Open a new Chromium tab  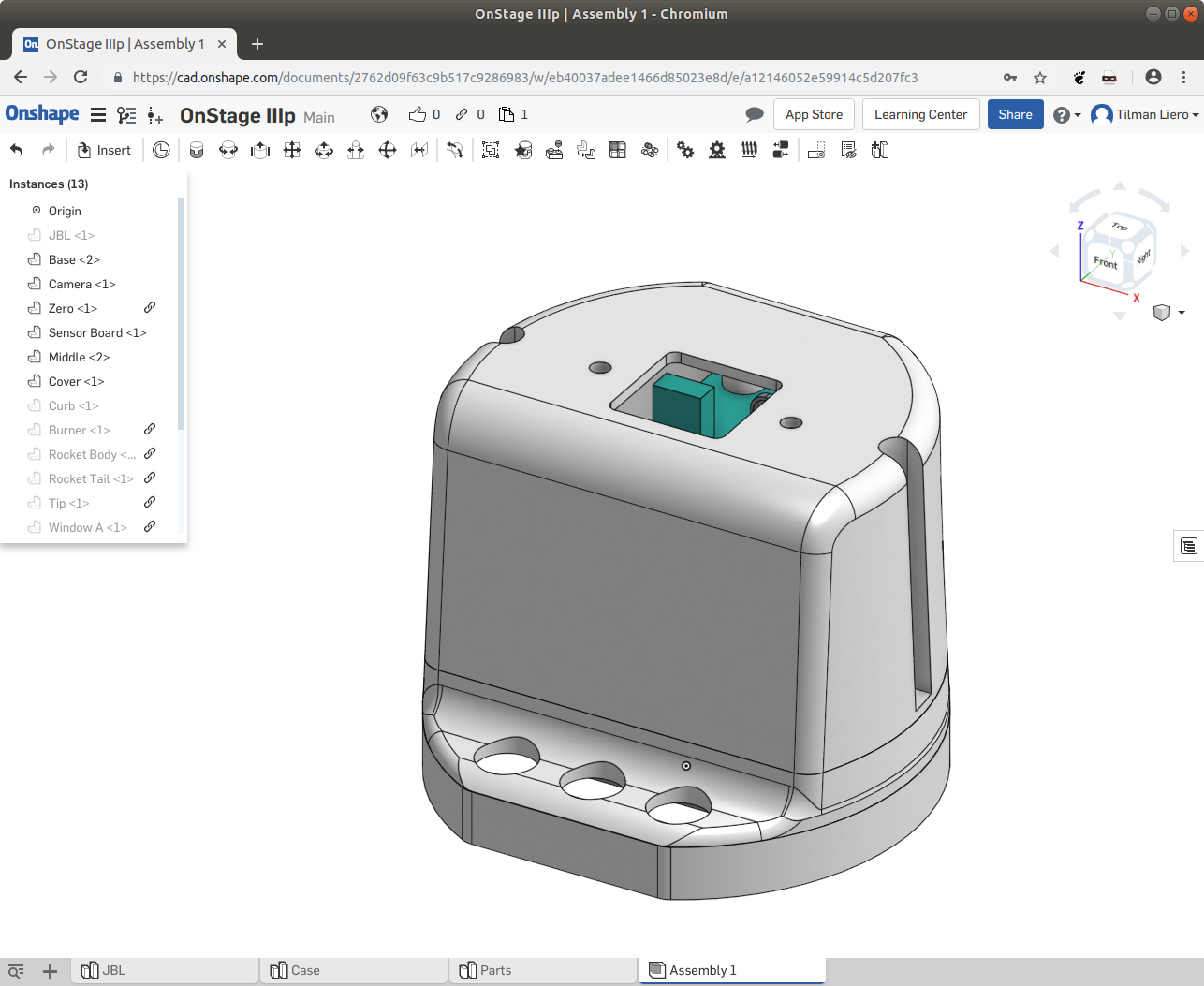tap(257, 44)
